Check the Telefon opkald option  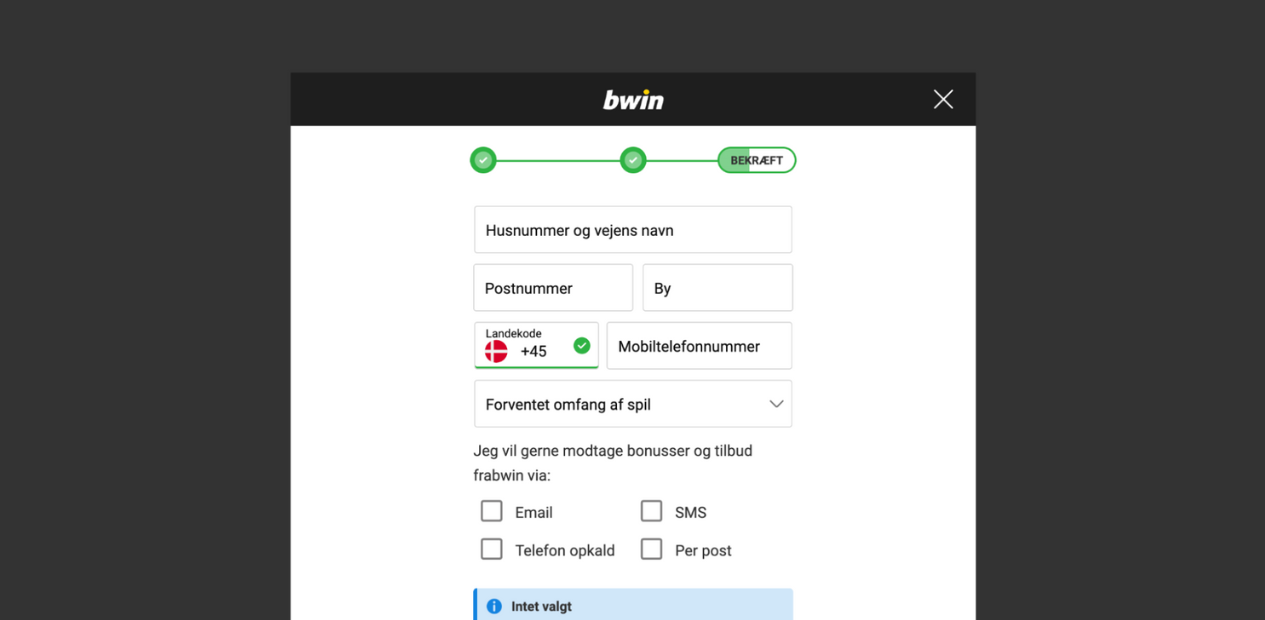[491, 549]
